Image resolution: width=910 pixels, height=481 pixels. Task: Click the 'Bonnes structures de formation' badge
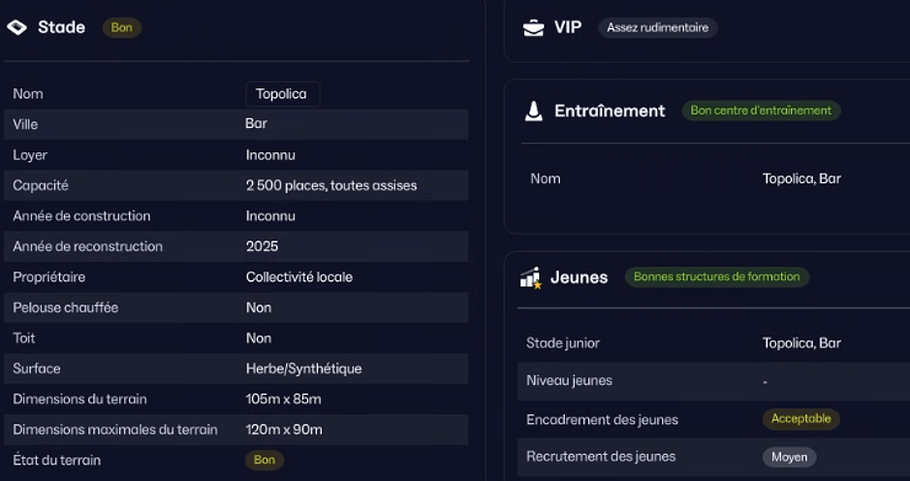(x=717, y=277)
